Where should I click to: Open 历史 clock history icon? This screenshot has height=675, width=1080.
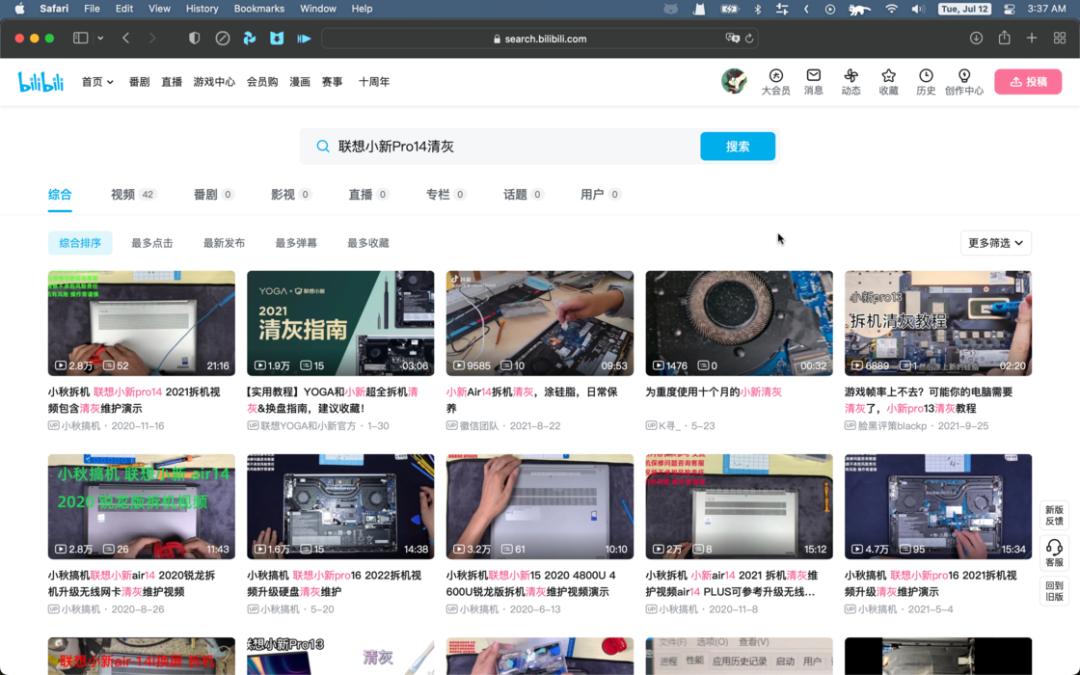click(x=926, y=76)
